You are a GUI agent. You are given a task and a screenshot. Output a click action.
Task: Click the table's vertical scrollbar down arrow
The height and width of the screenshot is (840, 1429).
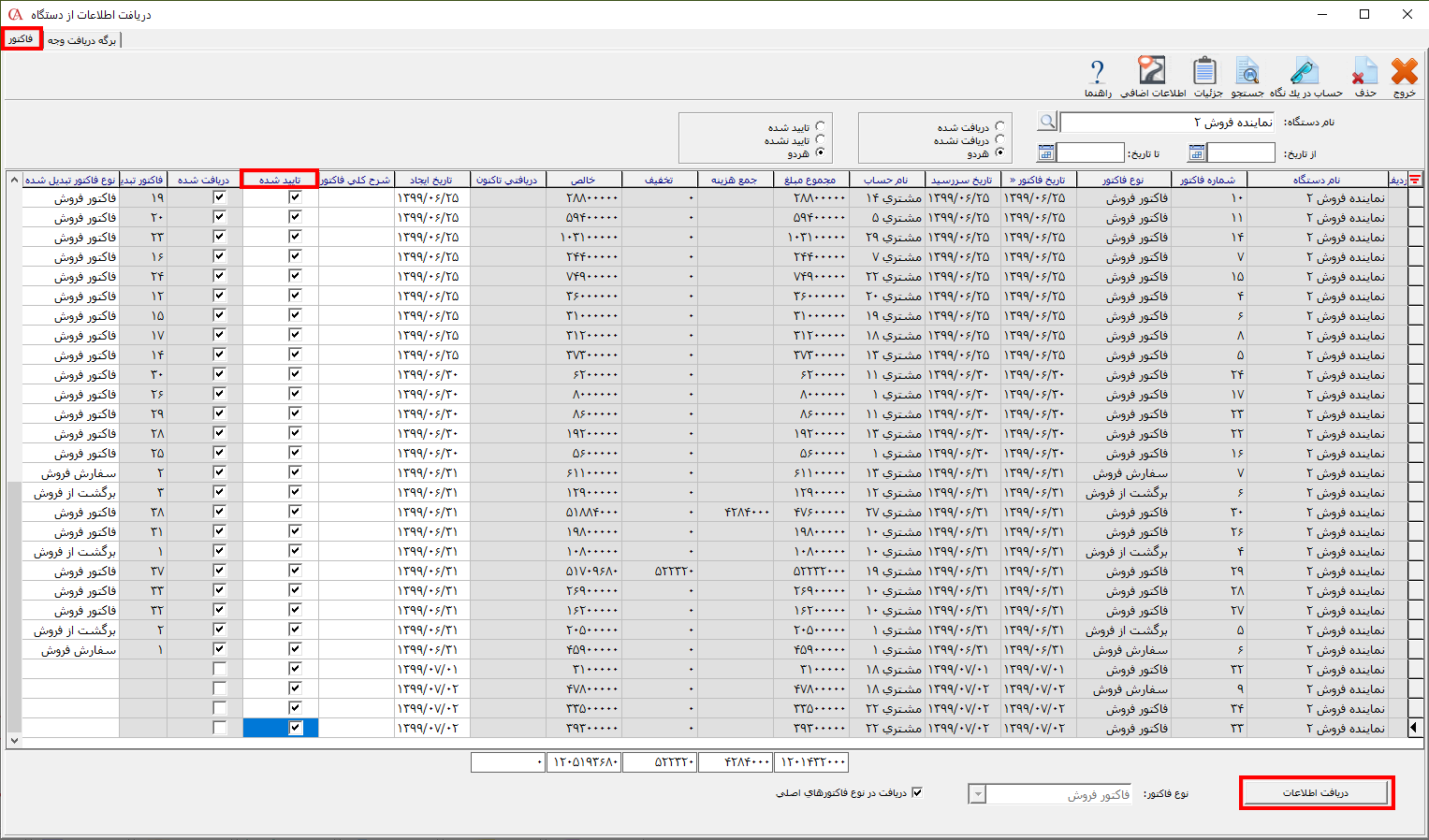coord(13,740)
